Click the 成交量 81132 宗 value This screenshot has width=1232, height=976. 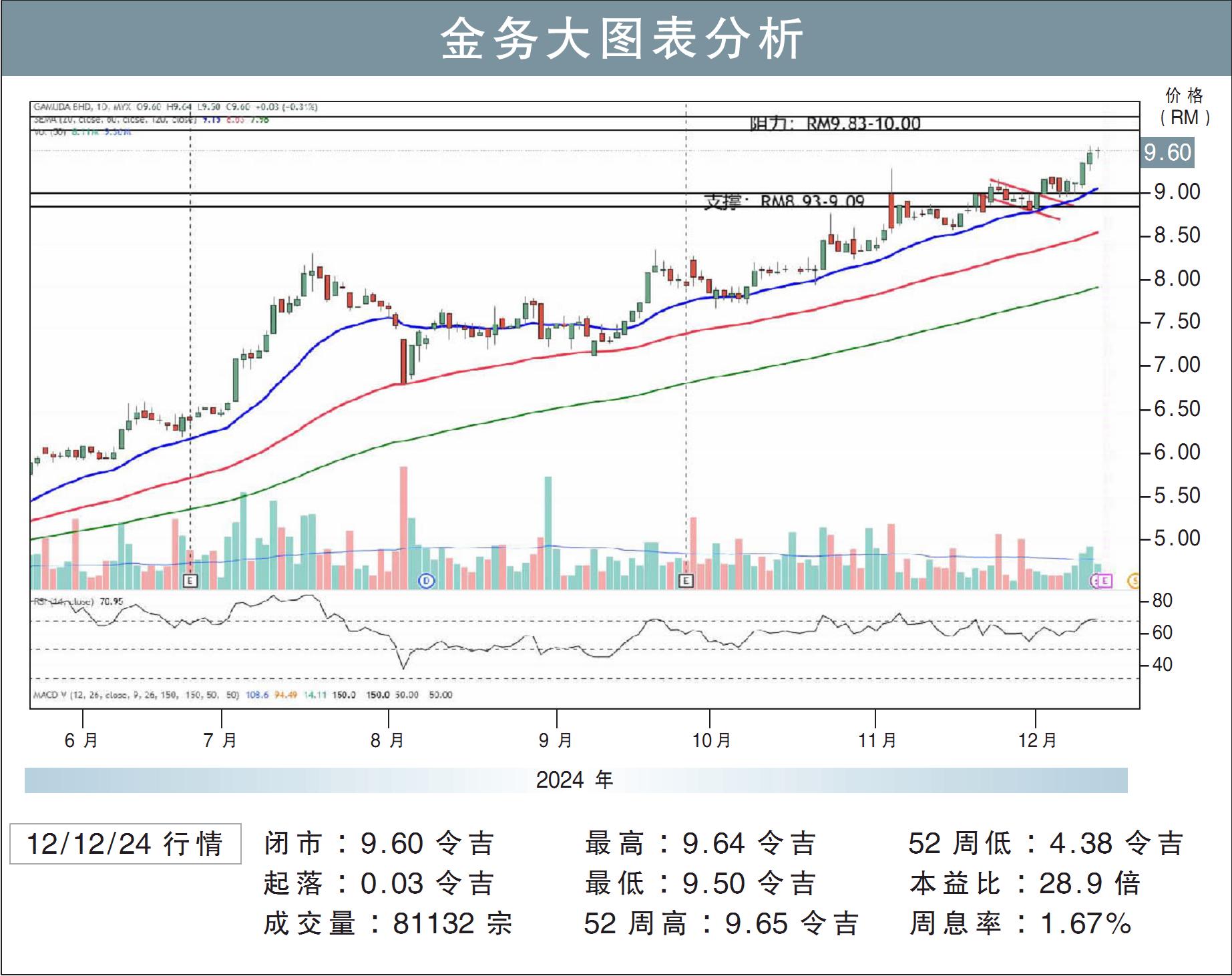coord(388,923)
